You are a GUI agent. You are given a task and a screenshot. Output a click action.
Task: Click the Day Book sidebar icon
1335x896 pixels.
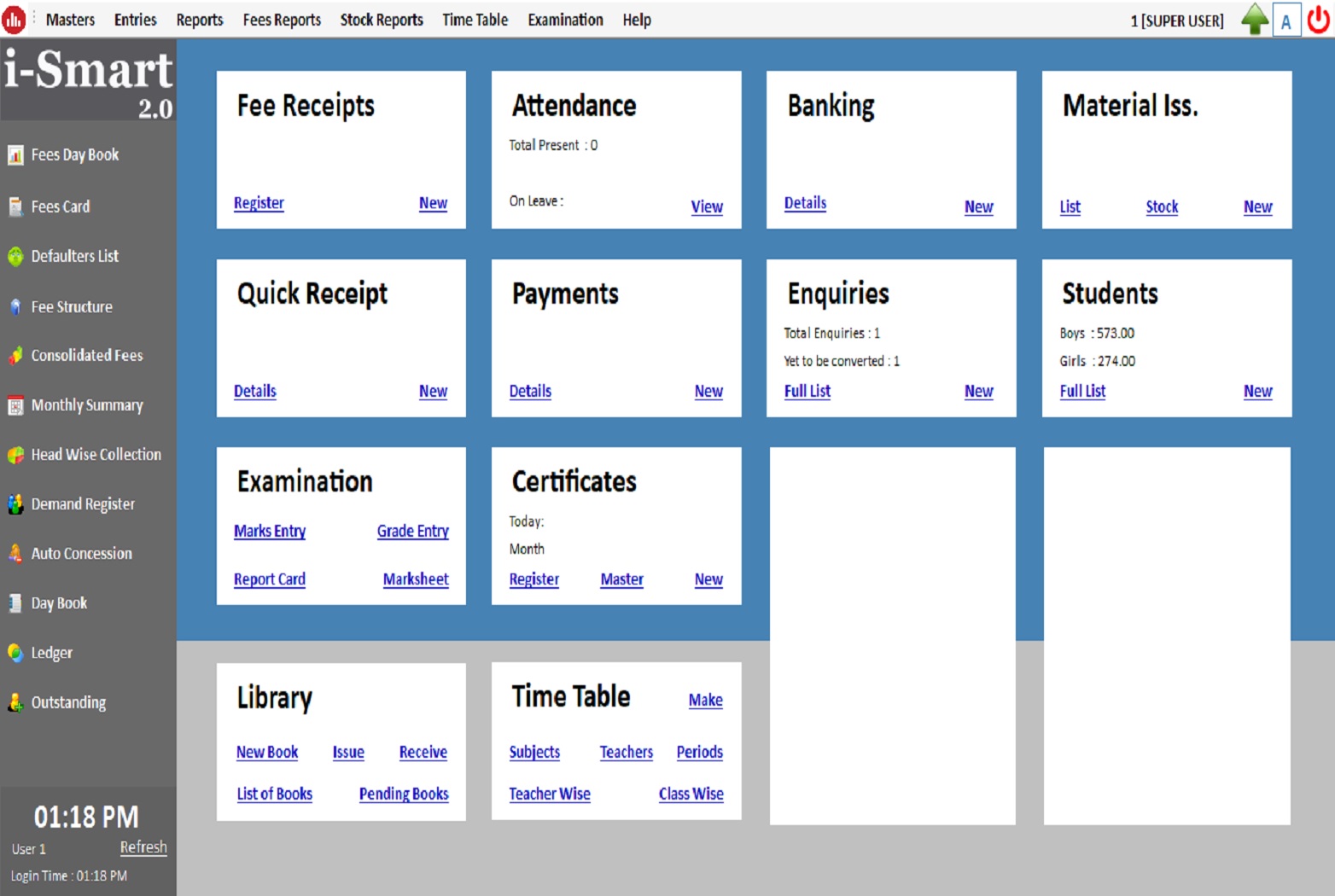pyautogui.click(x=15, y=603)
